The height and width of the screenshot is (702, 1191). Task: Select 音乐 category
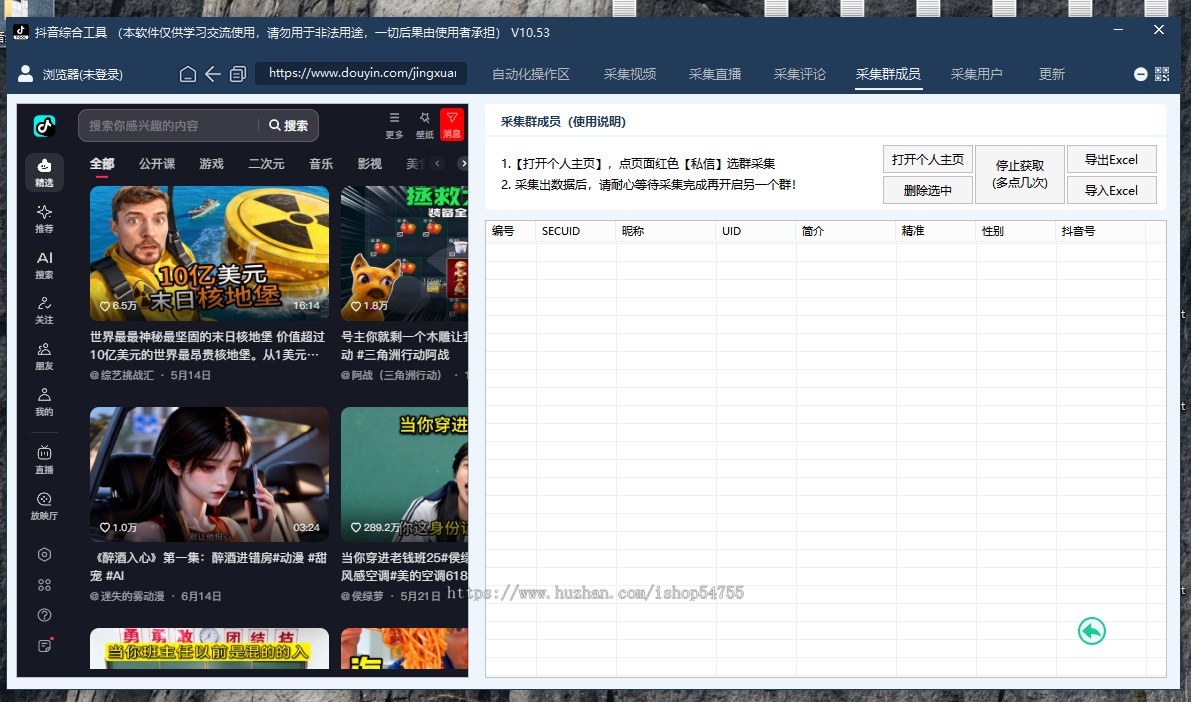[321, 163]
